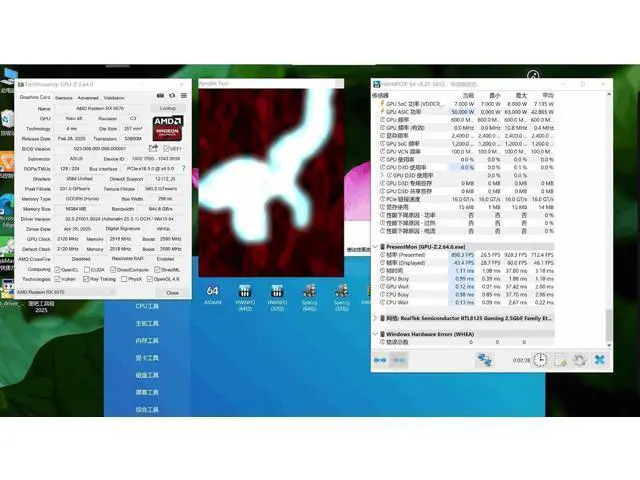Toggle the DirectML checkbox
Screen dimensions: 640x480
point(157,270)
